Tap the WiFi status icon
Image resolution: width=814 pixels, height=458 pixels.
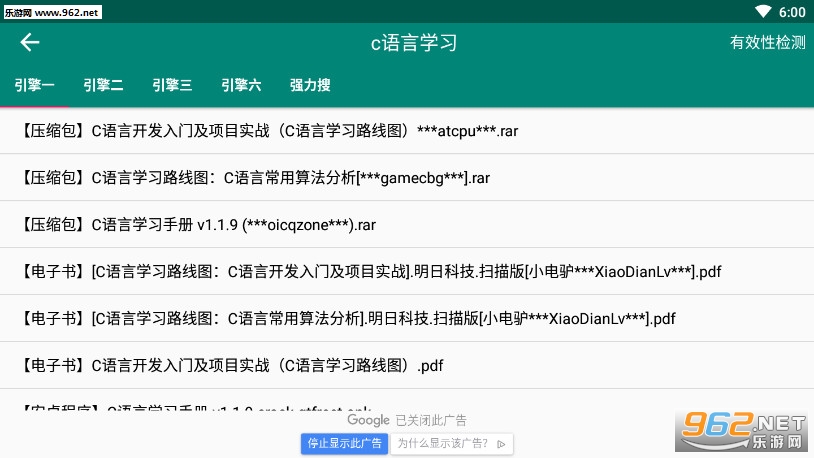(x=763, y=11)
